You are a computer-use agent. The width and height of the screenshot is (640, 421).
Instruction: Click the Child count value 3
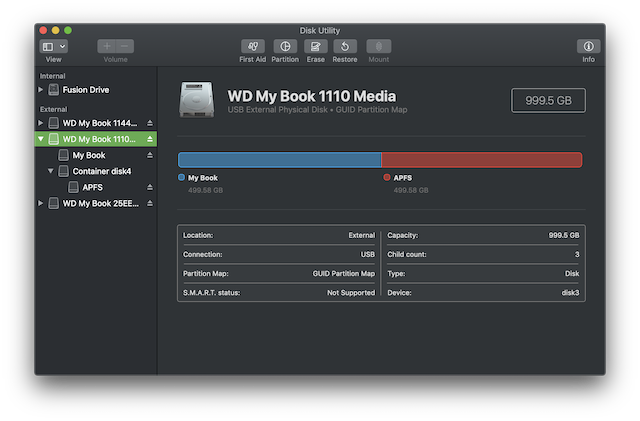click(577, 254)
